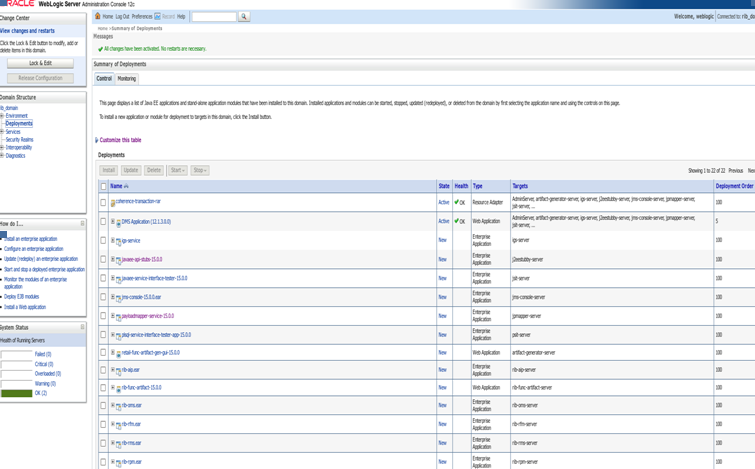755x469 pixels.
Task: Open Deploy EJB modules help link
Action: click(22, 297)
